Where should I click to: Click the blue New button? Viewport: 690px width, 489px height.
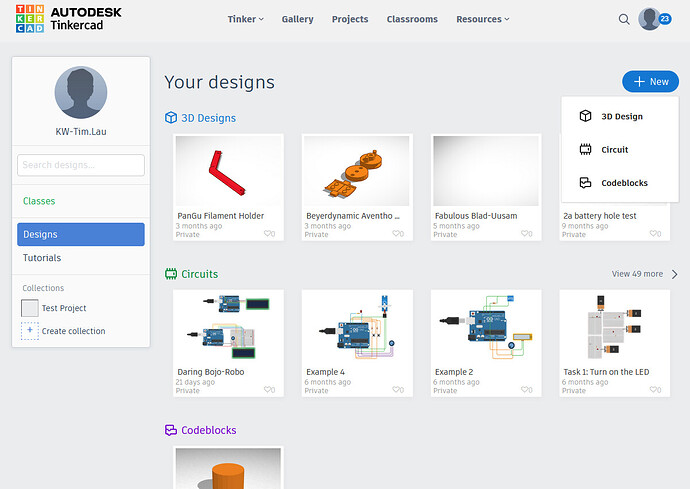point(650,81)
